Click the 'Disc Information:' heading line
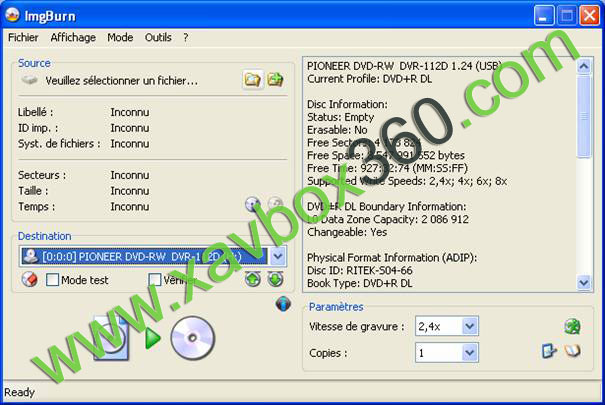Image resolution: width=605 pixels, height=405 pixels. coord(347,105)
